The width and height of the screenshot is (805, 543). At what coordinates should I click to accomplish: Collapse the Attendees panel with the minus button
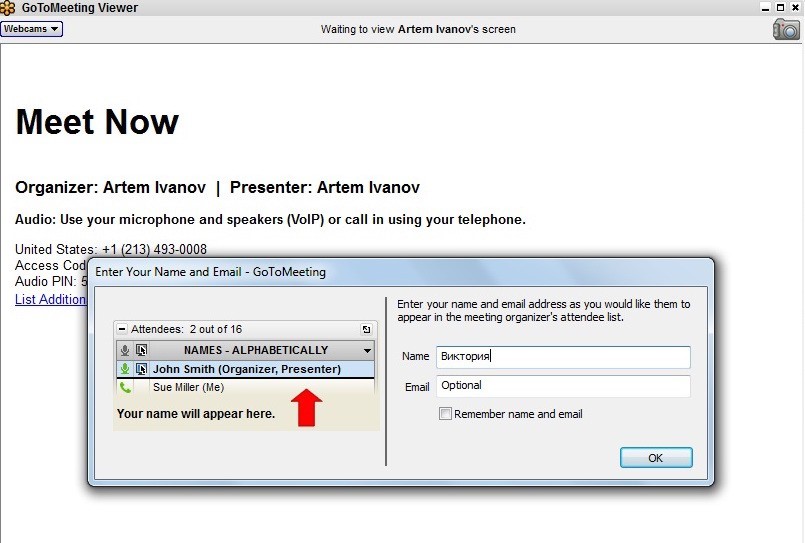point(122,329)
